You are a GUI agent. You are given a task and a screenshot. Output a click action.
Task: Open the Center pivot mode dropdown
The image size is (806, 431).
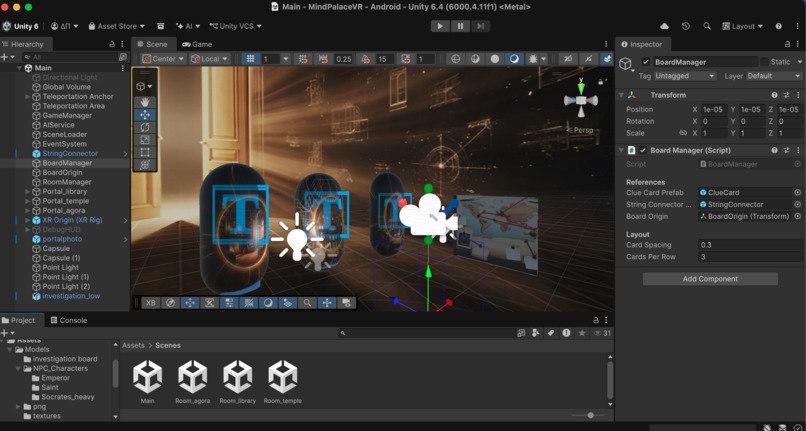(163, 59)
